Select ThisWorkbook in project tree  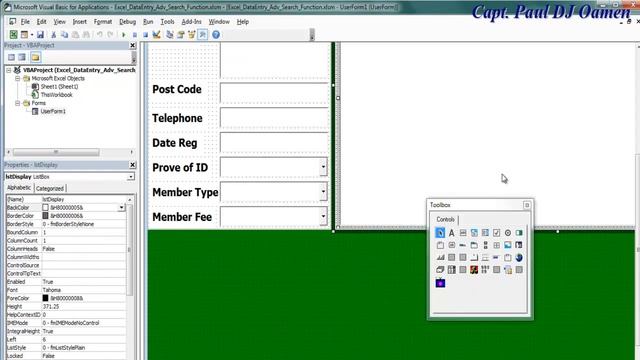click(x=56, y=95)
